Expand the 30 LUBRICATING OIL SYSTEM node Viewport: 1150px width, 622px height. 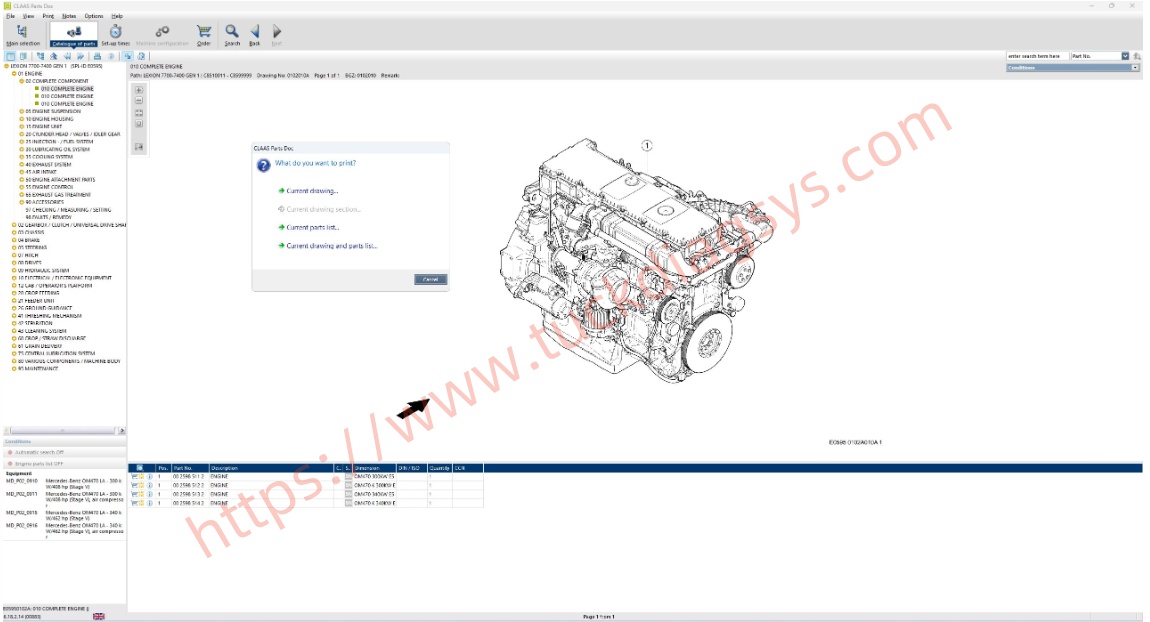21,150
